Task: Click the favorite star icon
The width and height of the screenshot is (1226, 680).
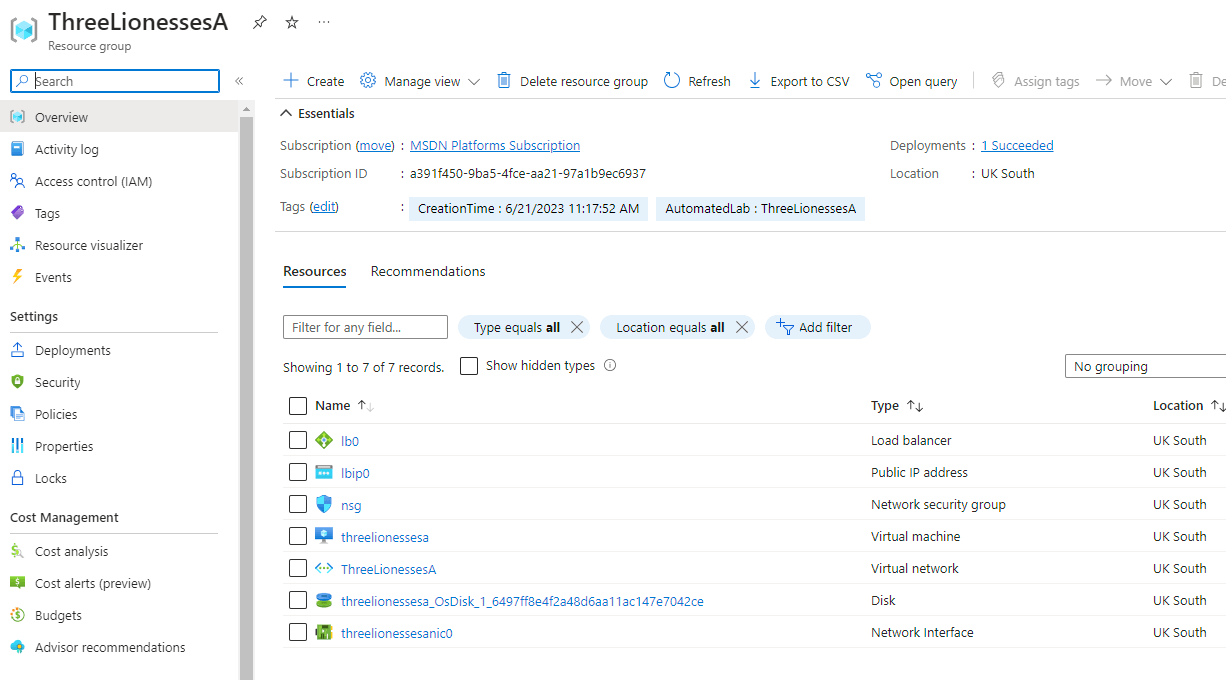Action: [292, 22]
